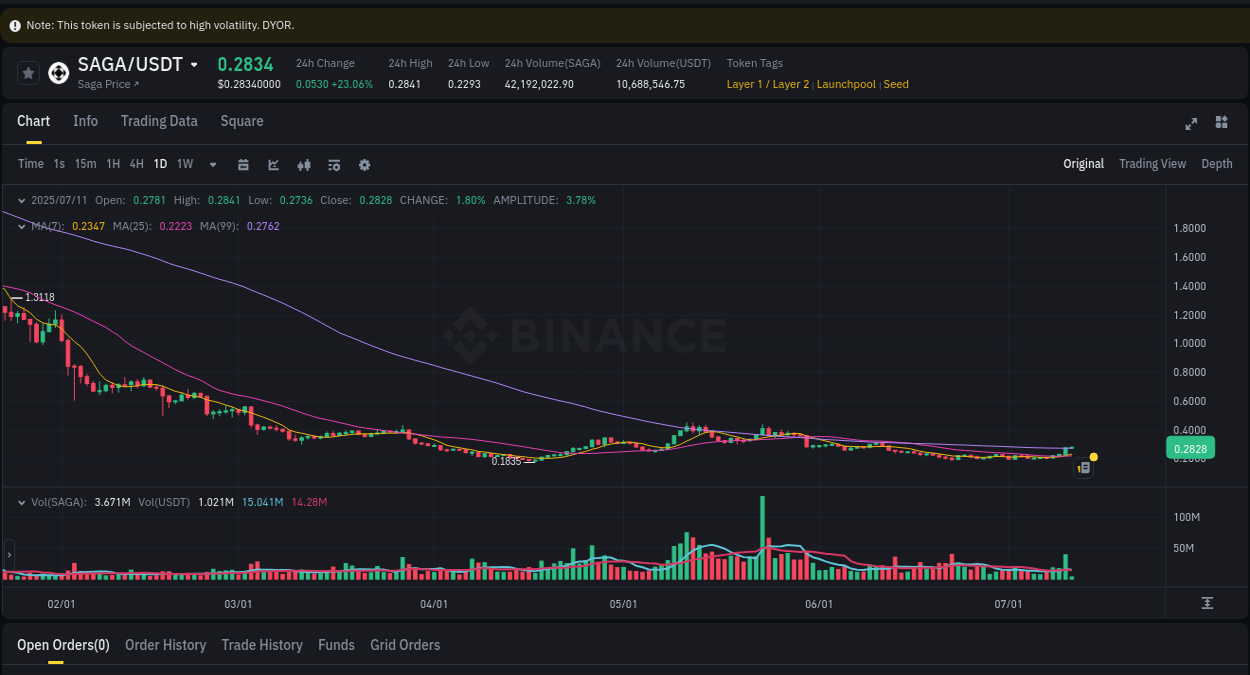The height and width of the screenshot is (675, 1250).
Task: Switch chart to Trading View mode
Action: coord(1152,163)
